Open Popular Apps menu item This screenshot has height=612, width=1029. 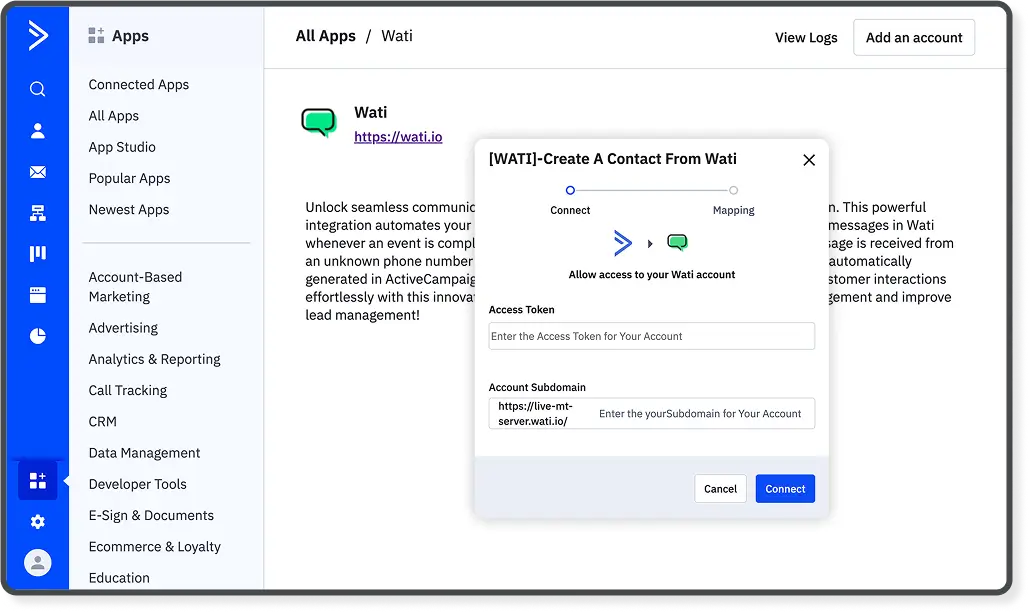pos(129,178)
